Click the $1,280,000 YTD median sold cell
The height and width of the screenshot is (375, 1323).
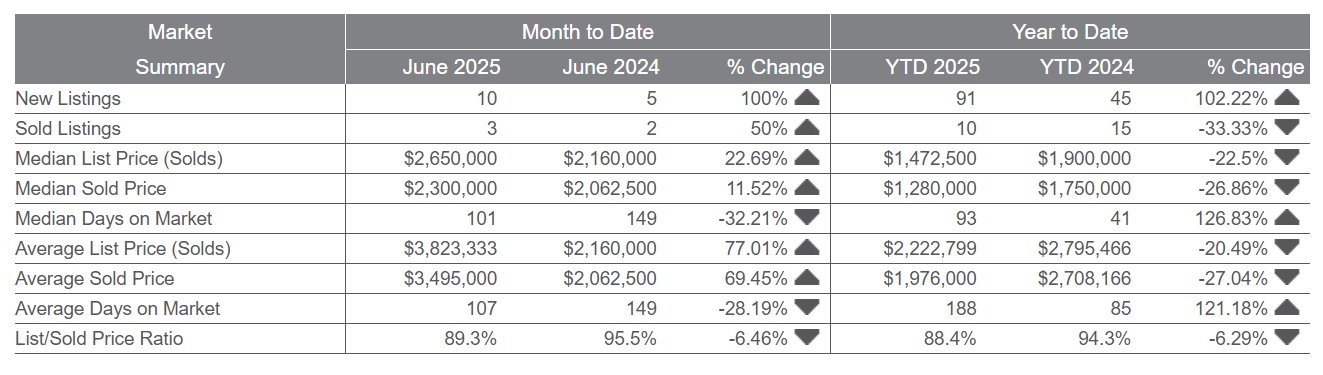(x=930, y=188)
